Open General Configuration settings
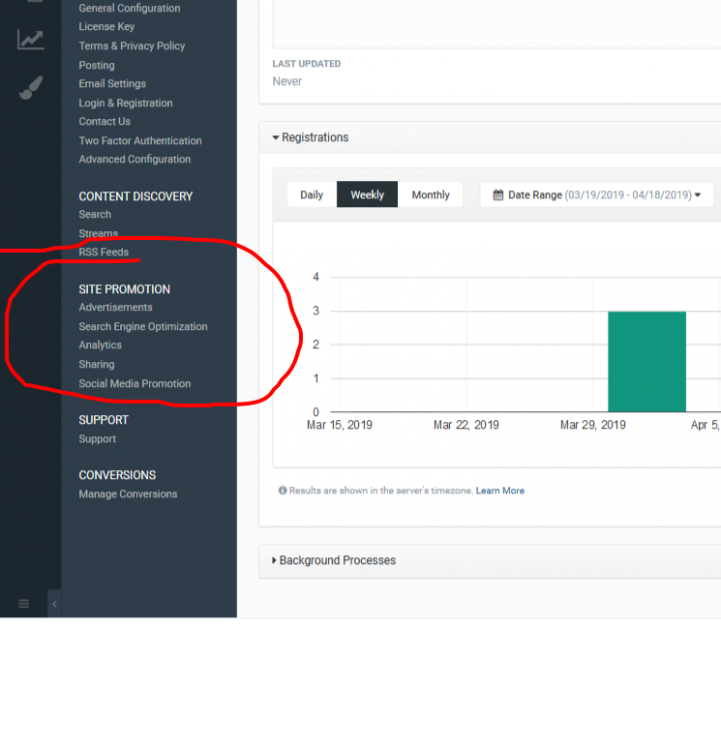 130,8
